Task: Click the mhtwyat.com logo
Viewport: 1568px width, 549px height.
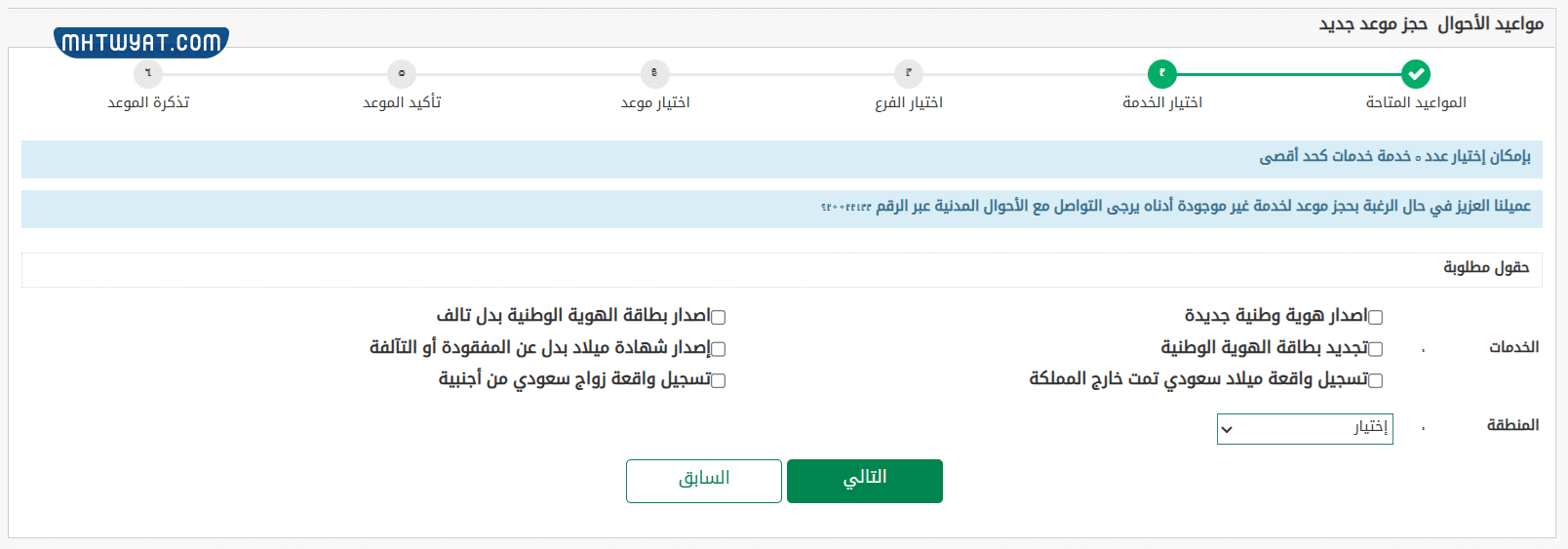Action: [141, 42]
